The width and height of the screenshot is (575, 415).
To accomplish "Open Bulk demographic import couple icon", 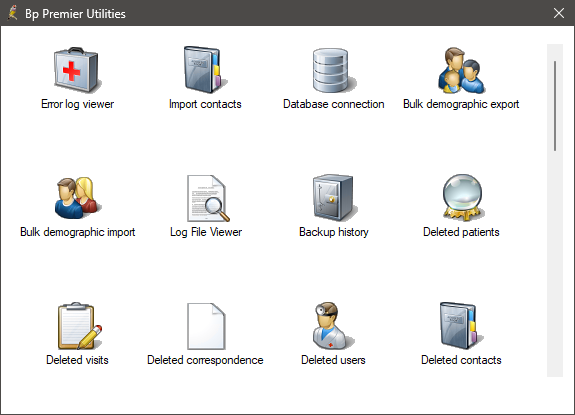I will [x=77, y=198].
